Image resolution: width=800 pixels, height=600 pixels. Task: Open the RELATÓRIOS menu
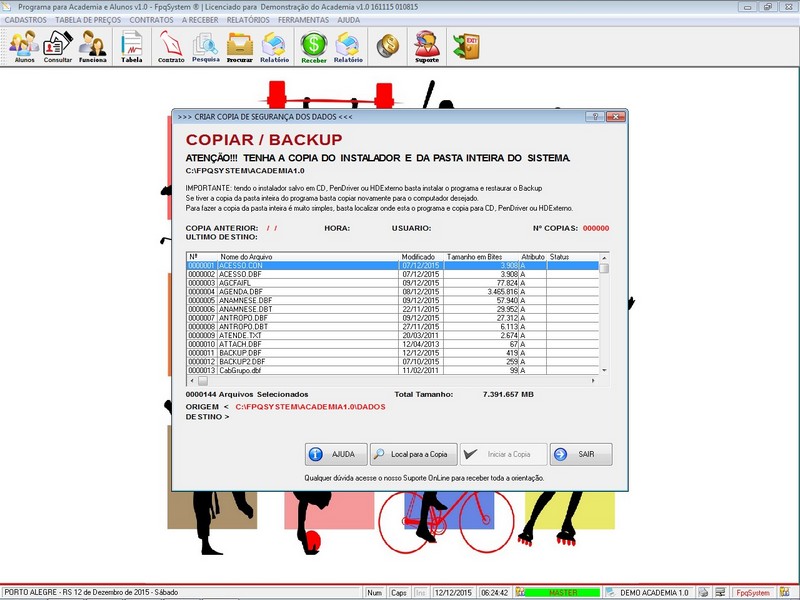point(248,20)
